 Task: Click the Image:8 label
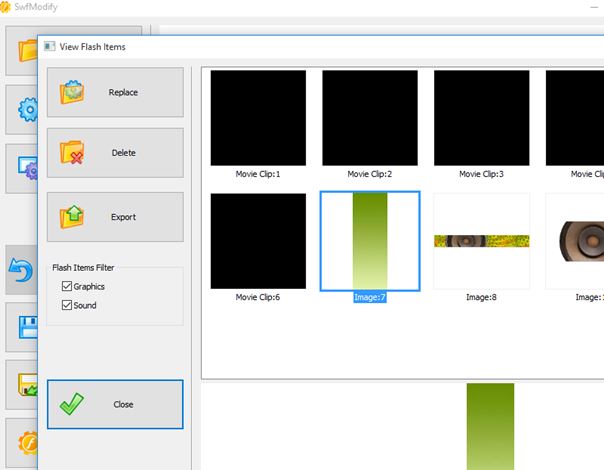[482, 297]
